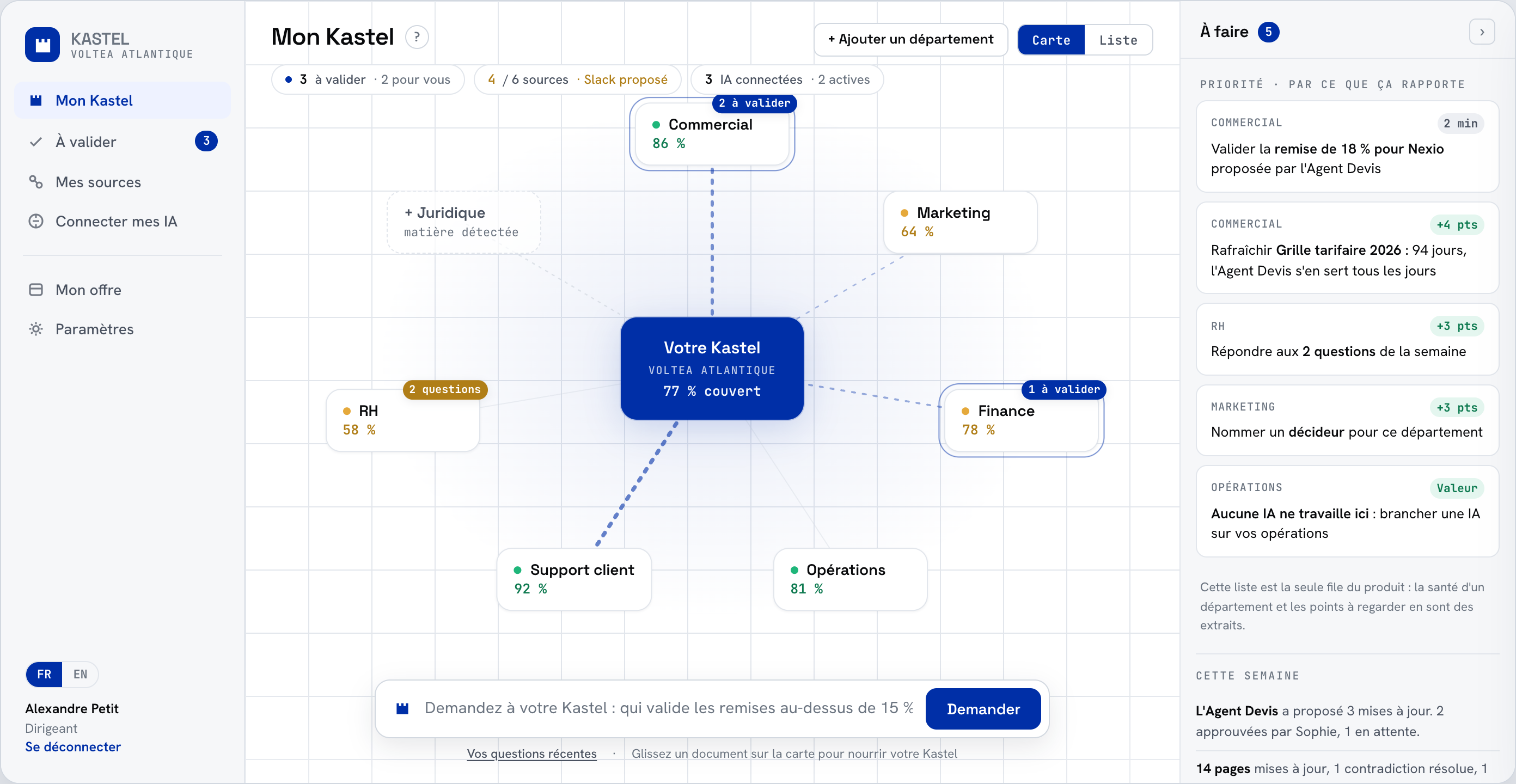Click the À valider badge showing 3
The height and width of the screenshot is (784, 1516).
206,141
